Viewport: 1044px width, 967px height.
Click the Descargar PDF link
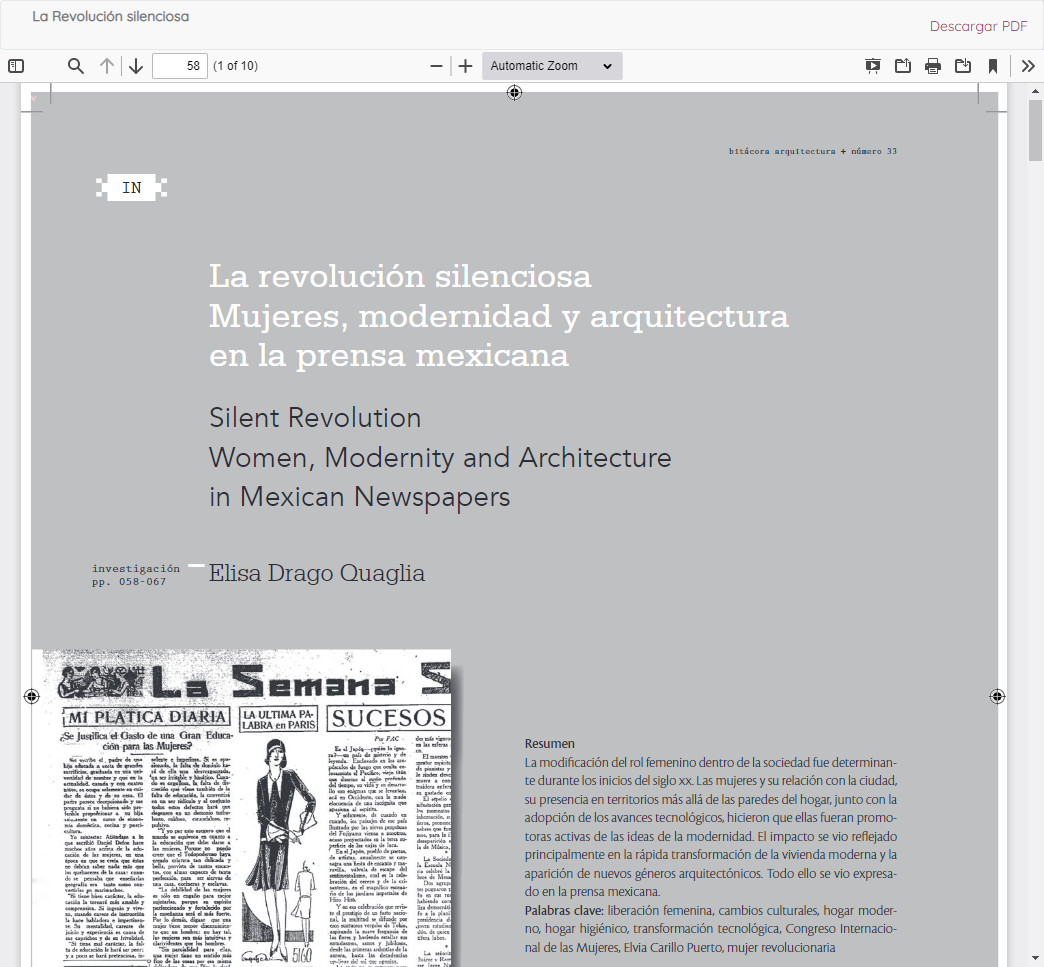coord(978,26)
